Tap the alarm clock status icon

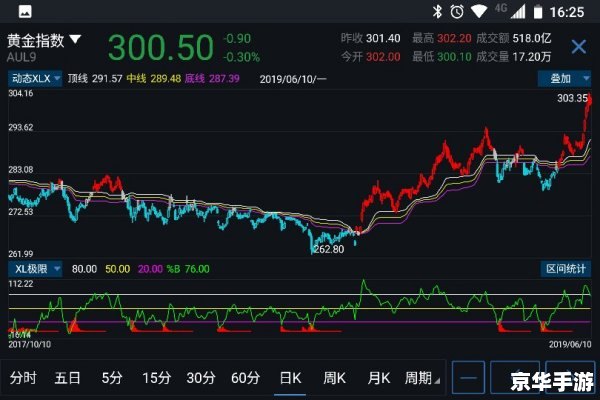[x=457, y=12]
